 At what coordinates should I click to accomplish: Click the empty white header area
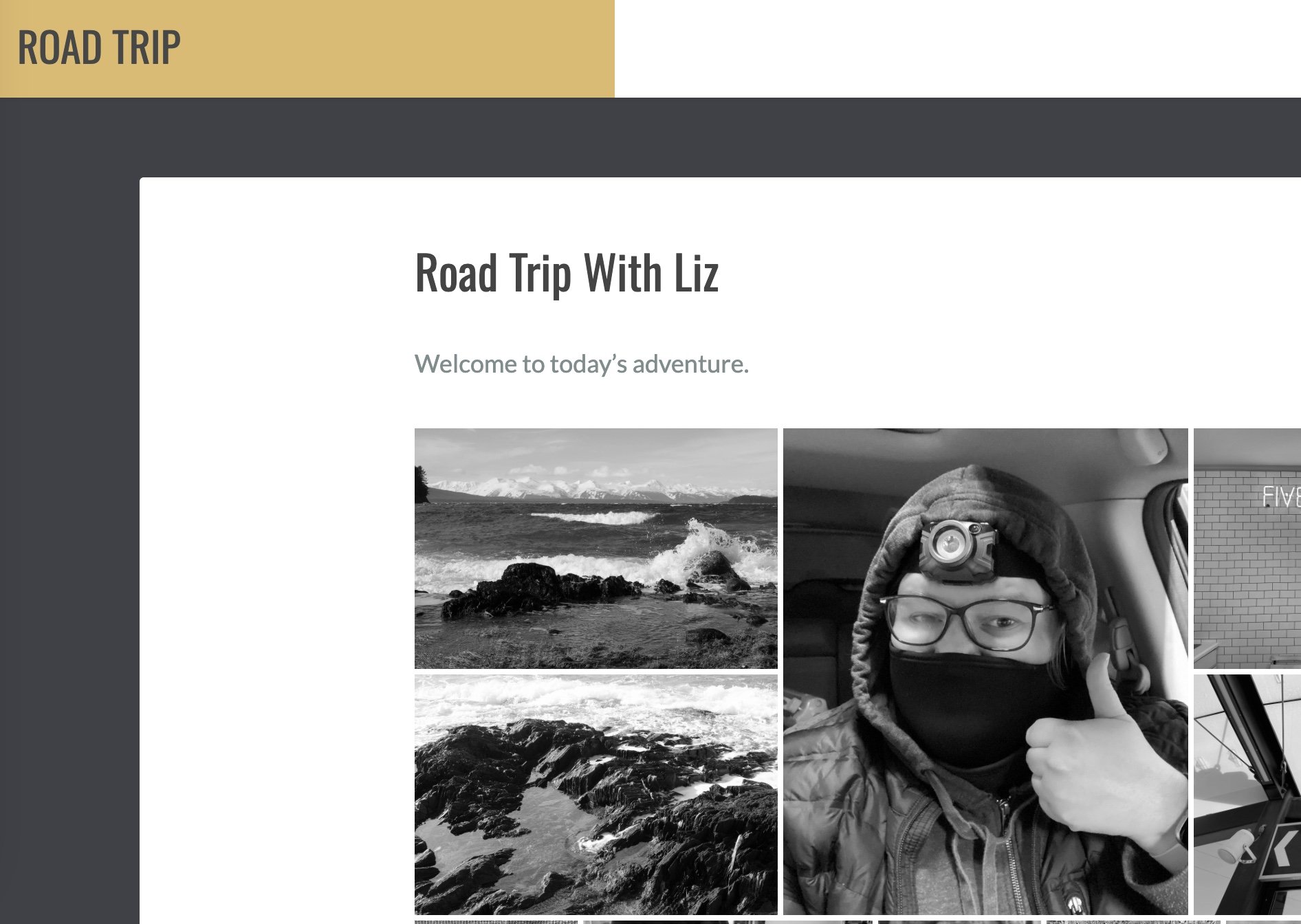[x=957, y=48]
